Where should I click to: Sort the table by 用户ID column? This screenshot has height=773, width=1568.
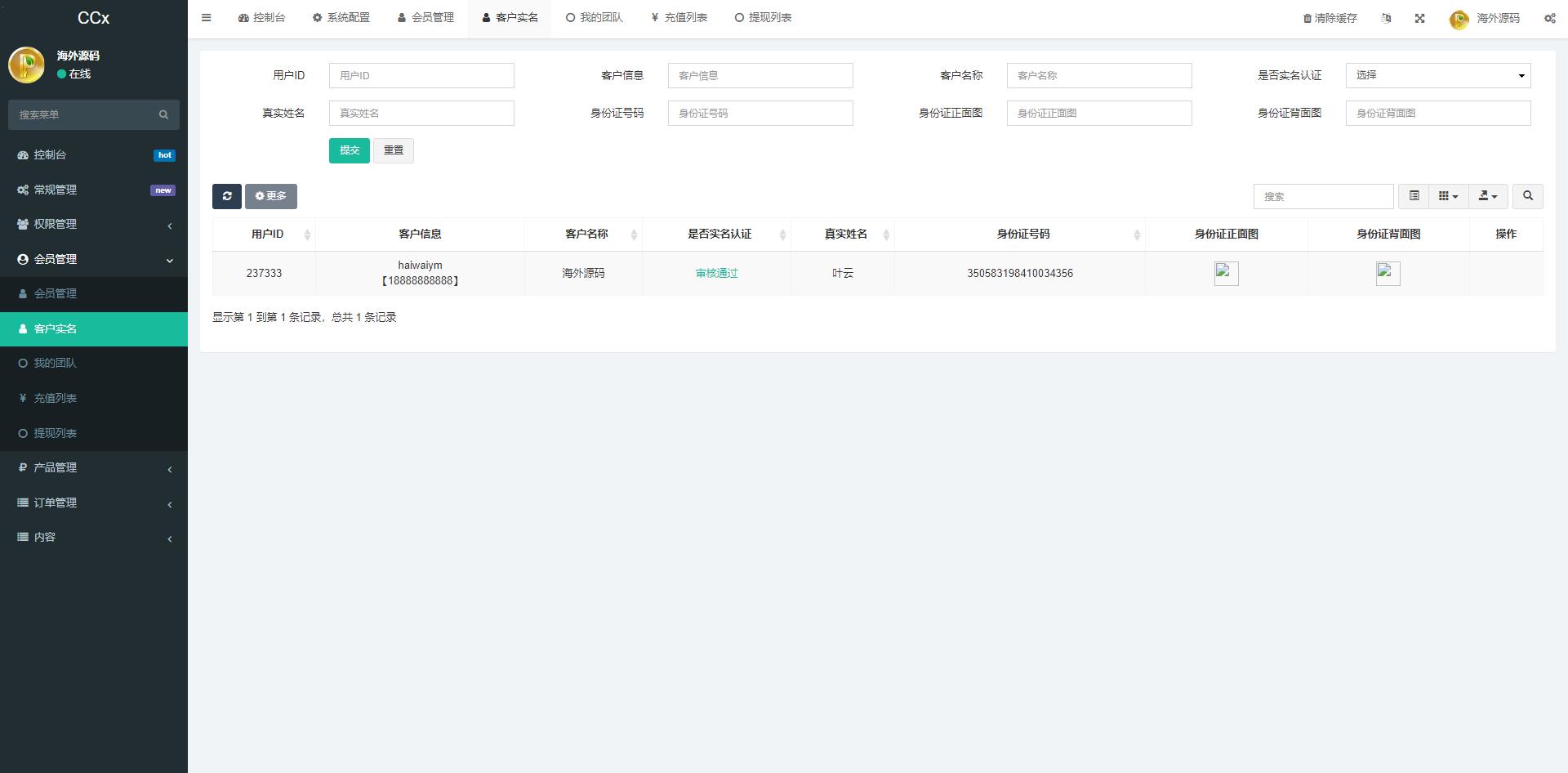(x=268, y=235)
